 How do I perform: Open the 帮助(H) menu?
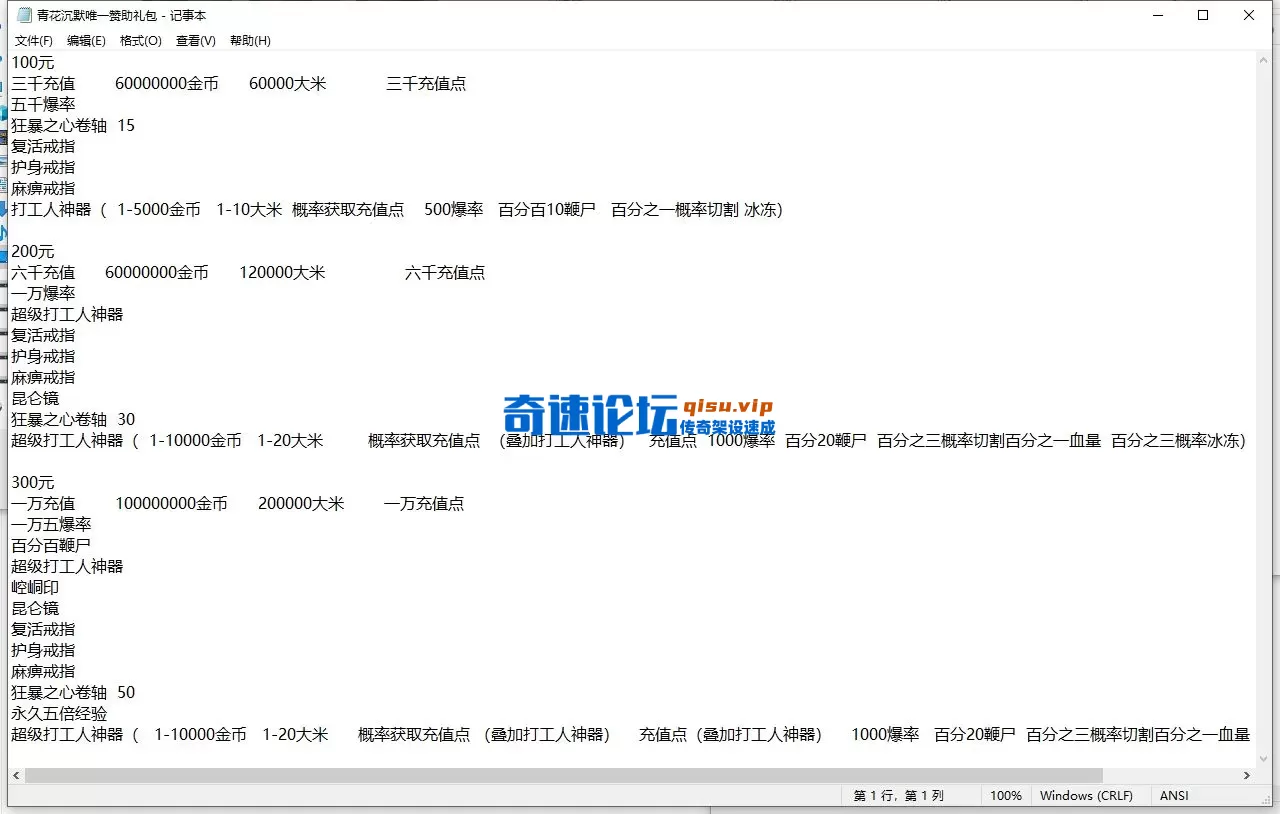point(249,40)
